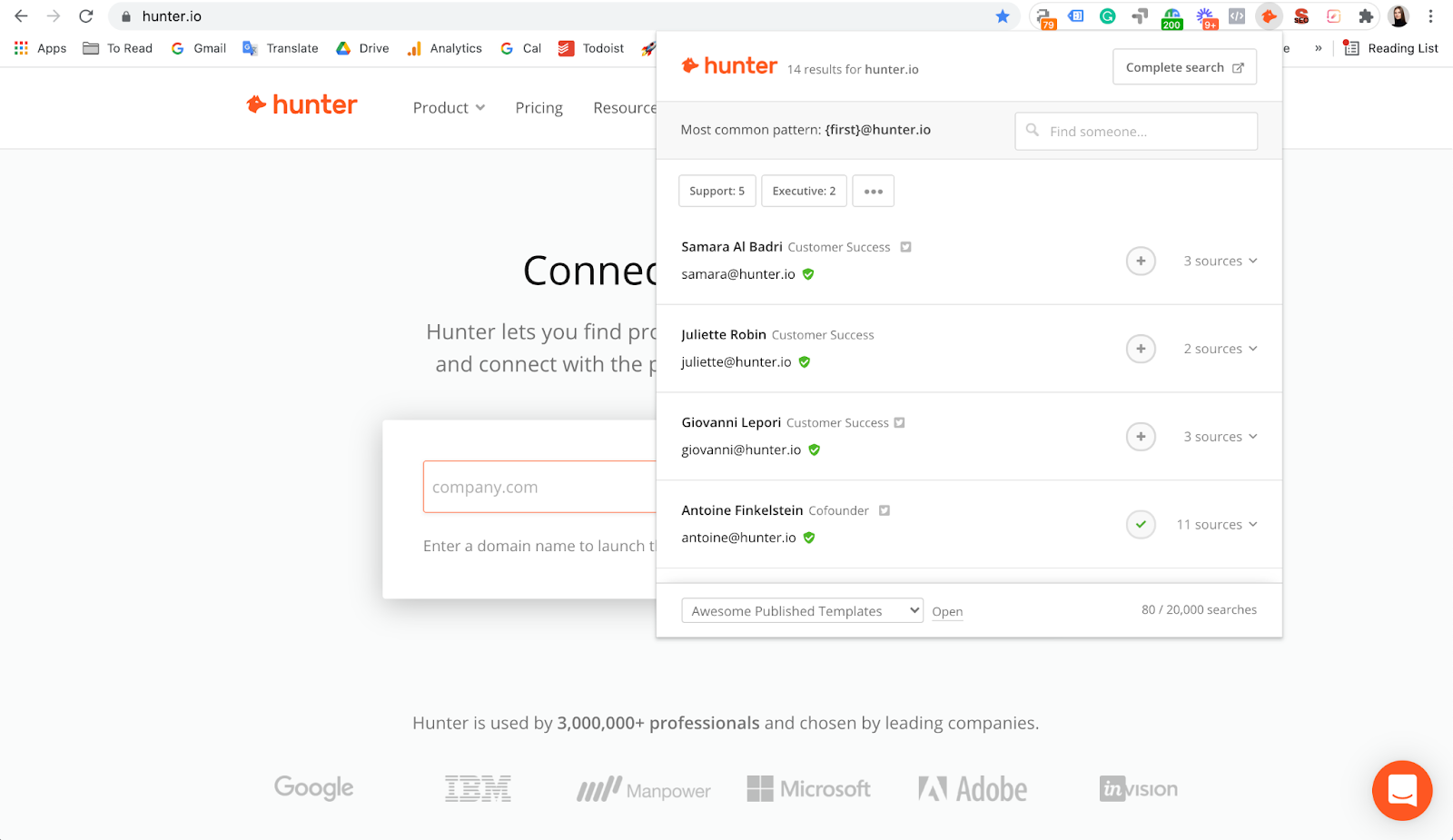Open the Chrome three-dot menu
The width and height of the screenshot is (1453, 840).
click(x=1430, y=16)
